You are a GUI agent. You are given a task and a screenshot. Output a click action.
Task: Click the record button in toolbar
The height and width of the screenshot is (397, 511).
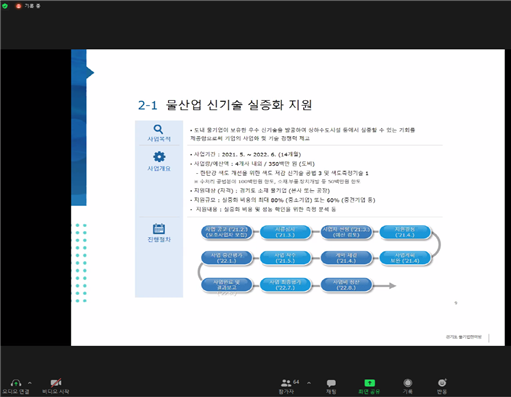click(x=408, y=383)
